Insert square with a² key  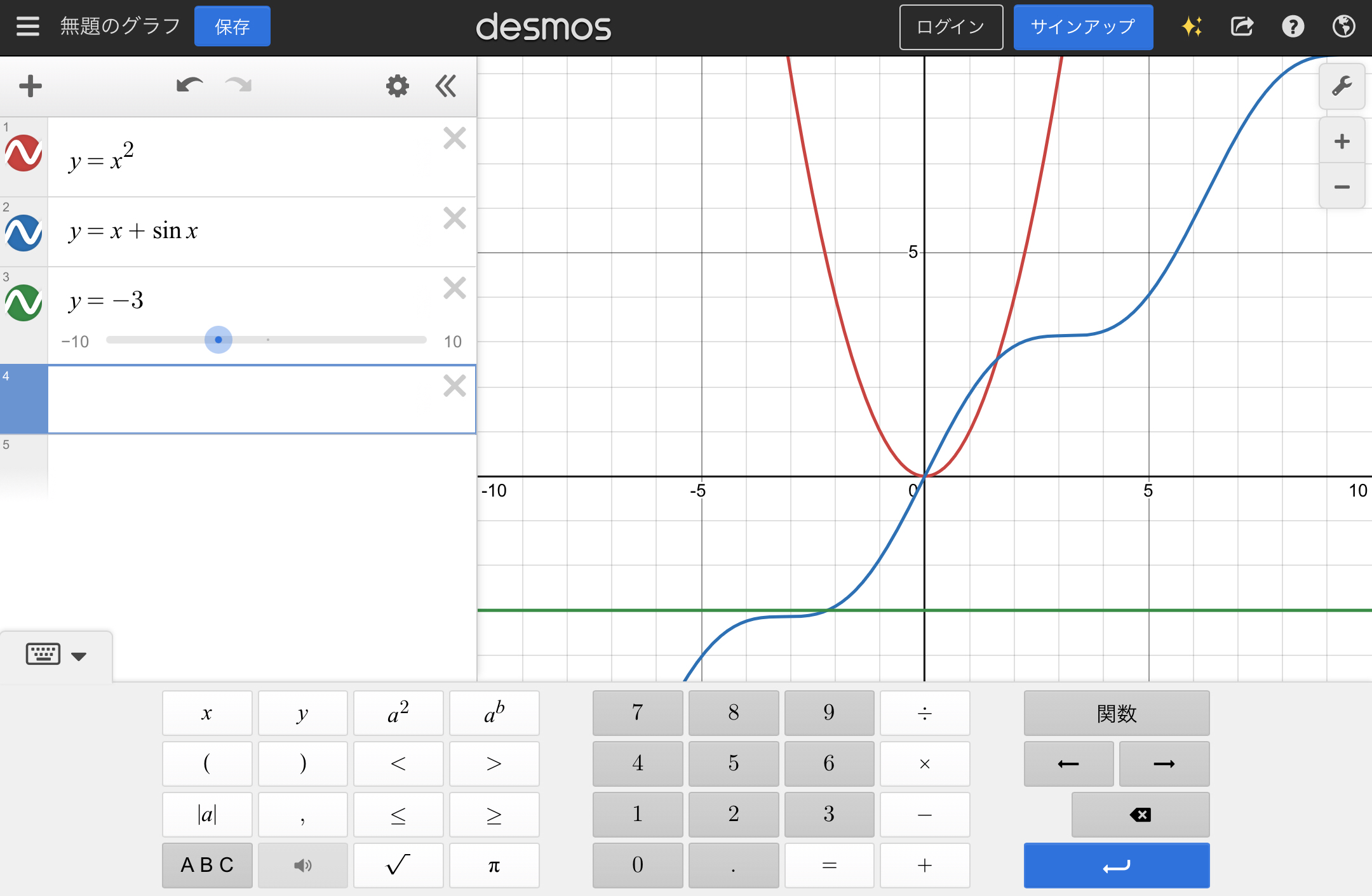click(398, 713)
